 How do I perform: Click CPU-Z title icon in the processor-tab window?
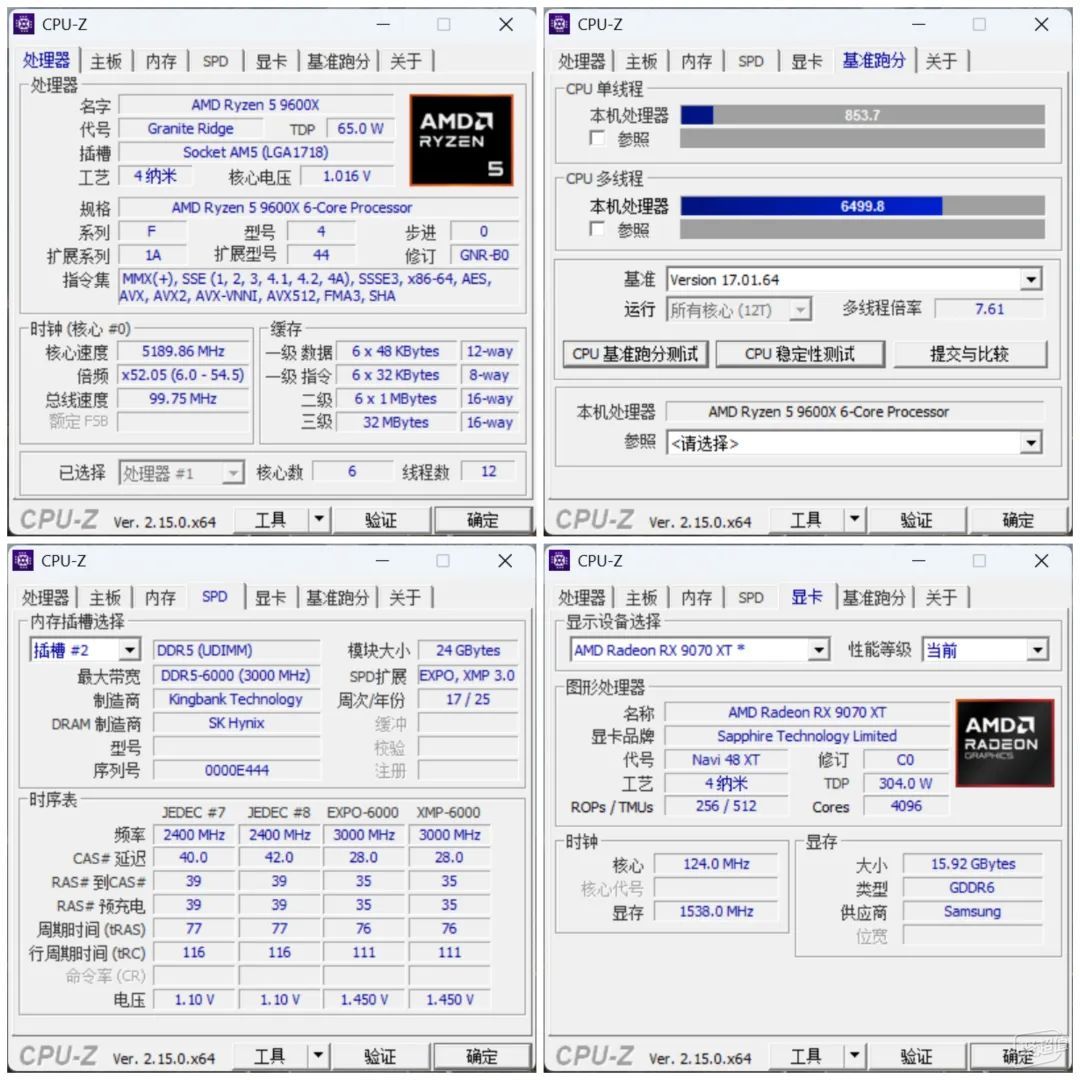click(23, 24)
